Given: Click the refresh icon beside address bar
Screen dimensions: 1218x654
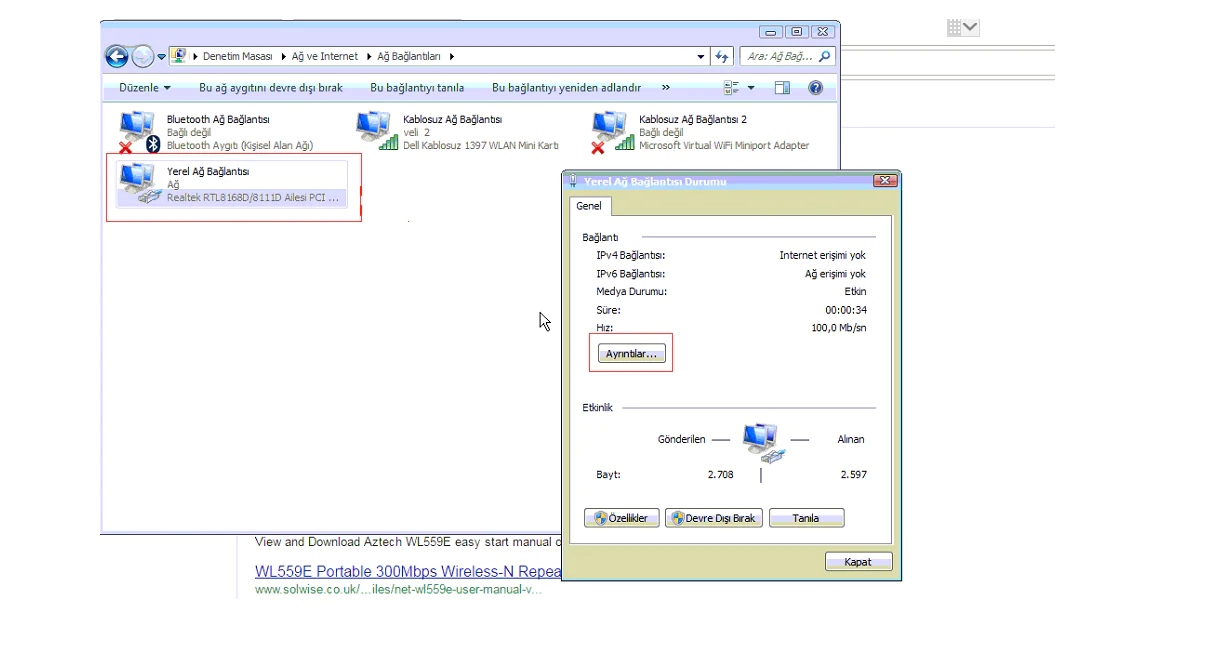Looking at the screenshot, I should click(x=722, y=57).
